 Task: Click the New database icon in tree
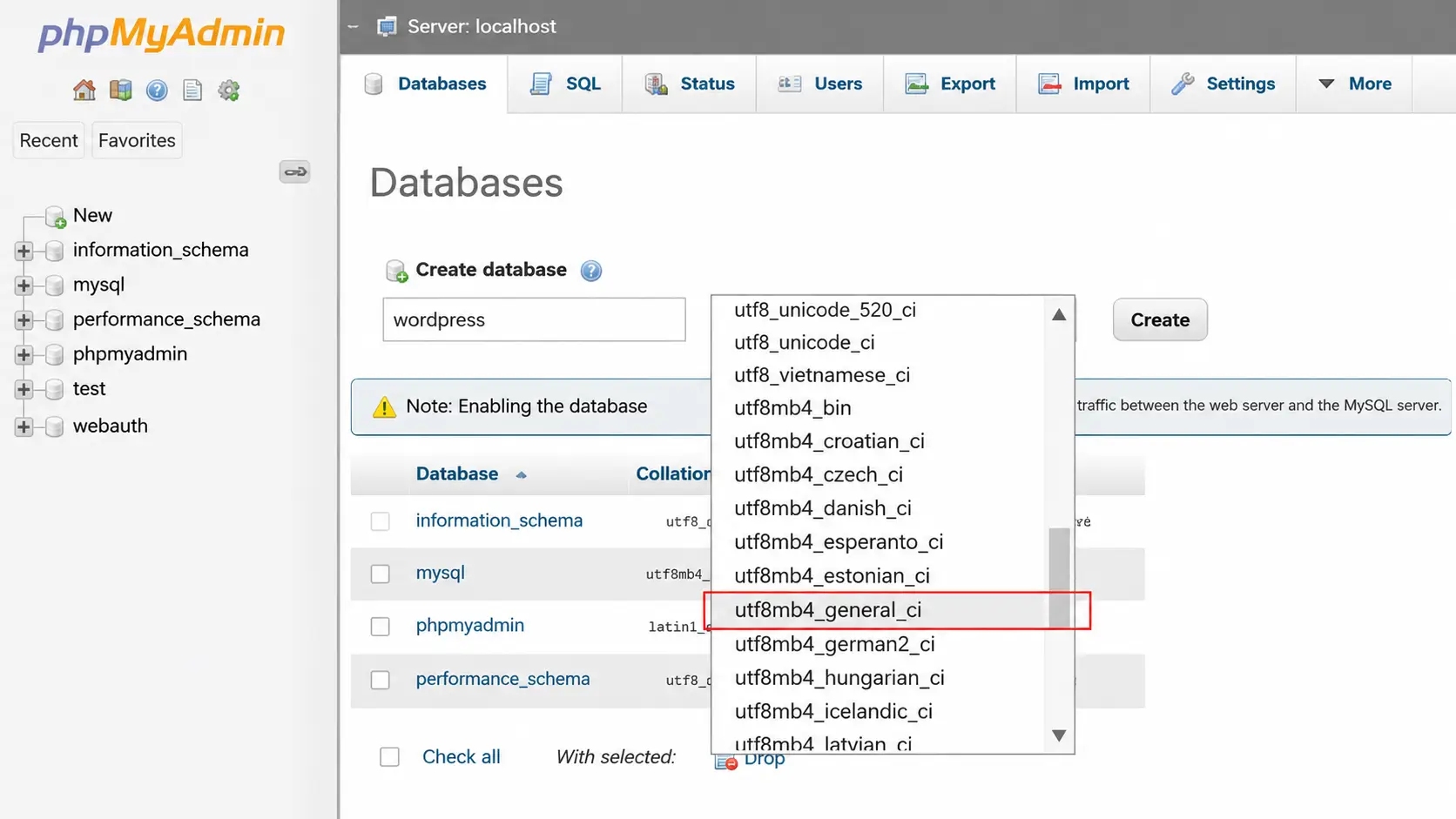[x=56, y=216]
